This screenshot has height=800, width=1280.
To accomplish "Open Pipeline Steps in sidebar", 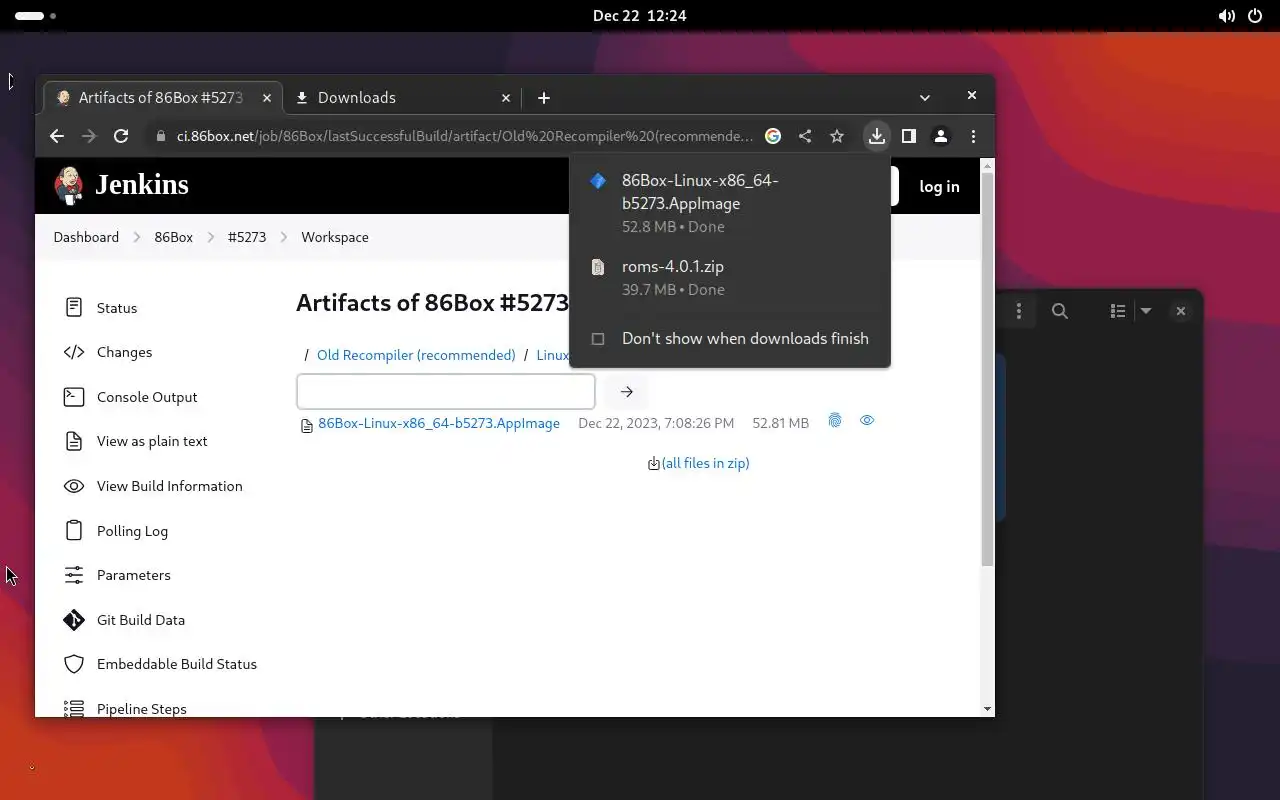I will pos(141,709).
